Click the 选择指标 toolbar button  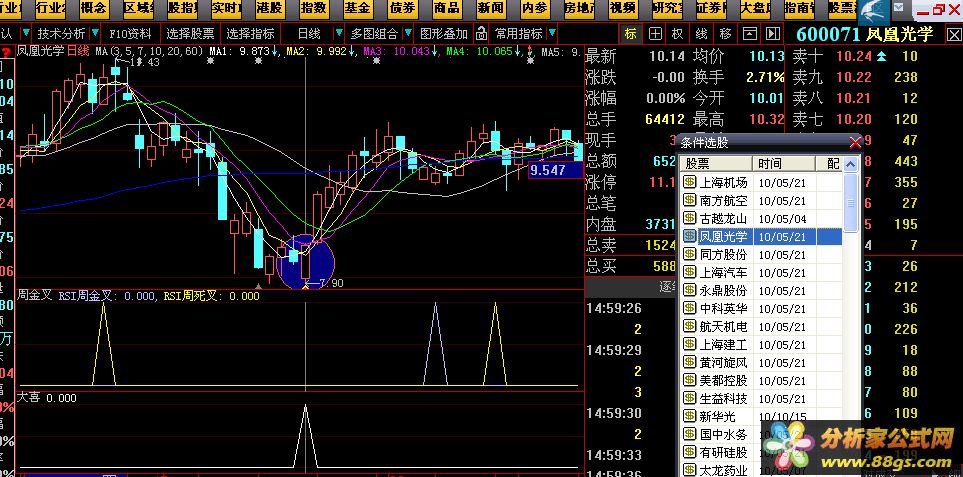click(250, 33)
